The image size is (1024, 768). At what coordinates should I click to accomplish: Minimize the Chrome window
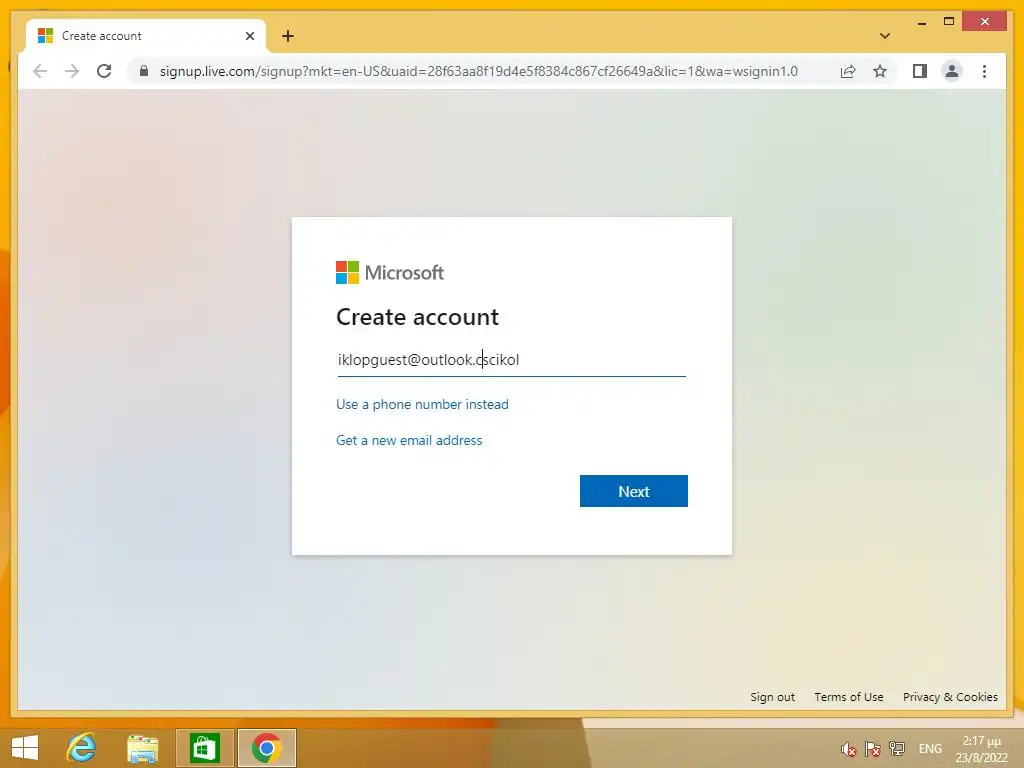921,22
